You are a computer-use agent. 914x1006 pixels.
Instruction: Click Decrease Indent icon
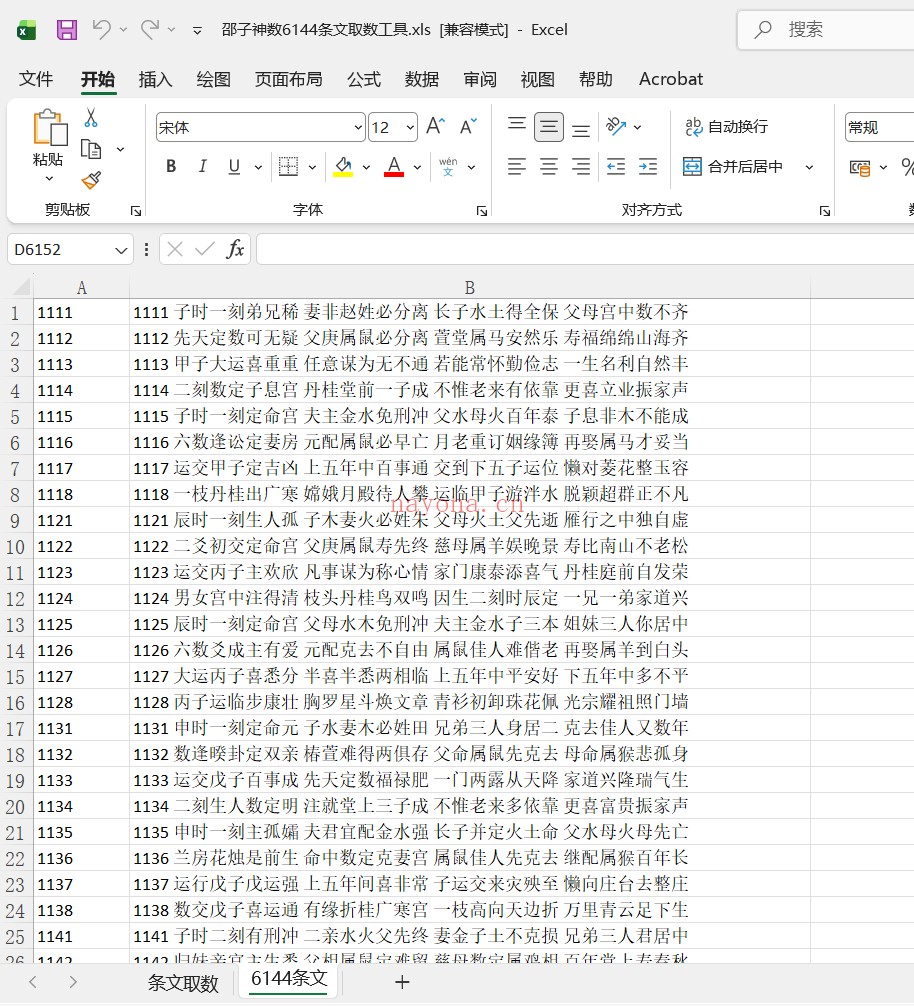(616, 167)
